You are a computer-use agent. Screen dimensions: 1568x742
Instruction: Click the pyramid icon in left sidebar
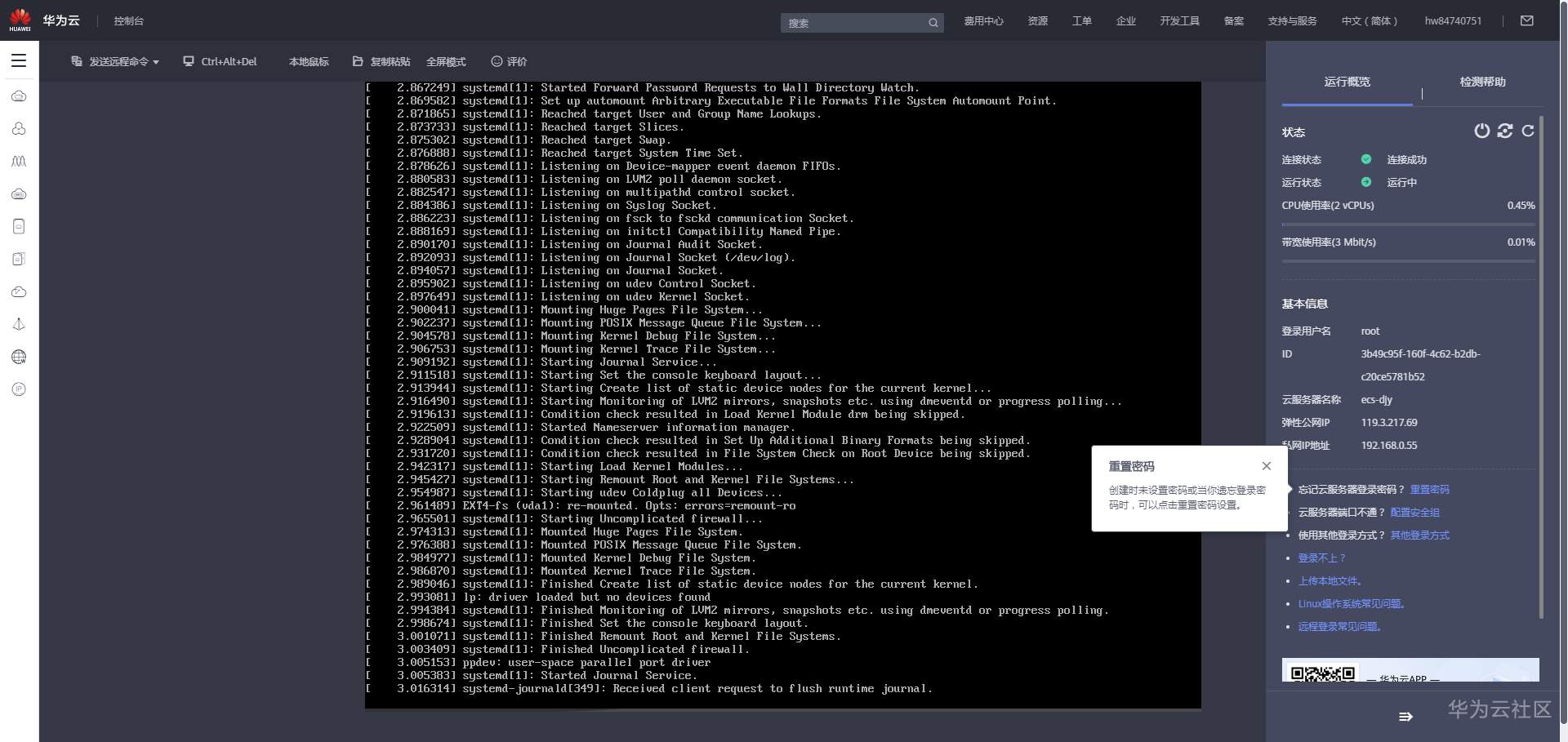tap(19, 324)
